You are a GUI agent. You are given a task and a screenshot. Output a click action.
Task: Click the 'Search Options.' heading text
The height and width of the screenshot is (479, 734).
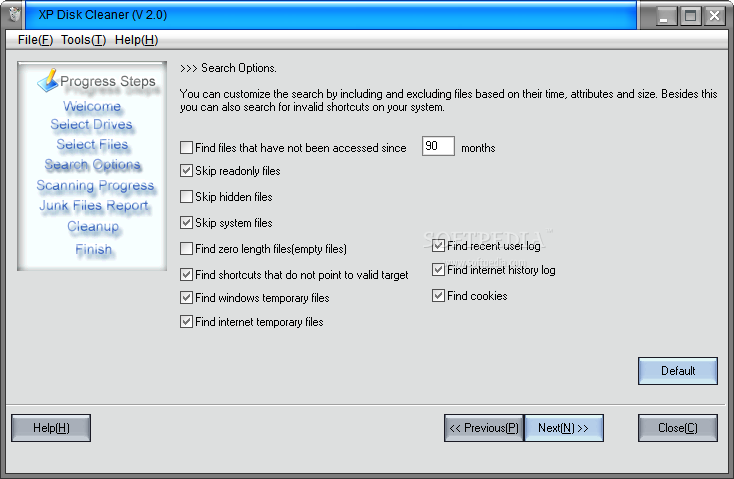pyautogui.click(x=239, y=68)
